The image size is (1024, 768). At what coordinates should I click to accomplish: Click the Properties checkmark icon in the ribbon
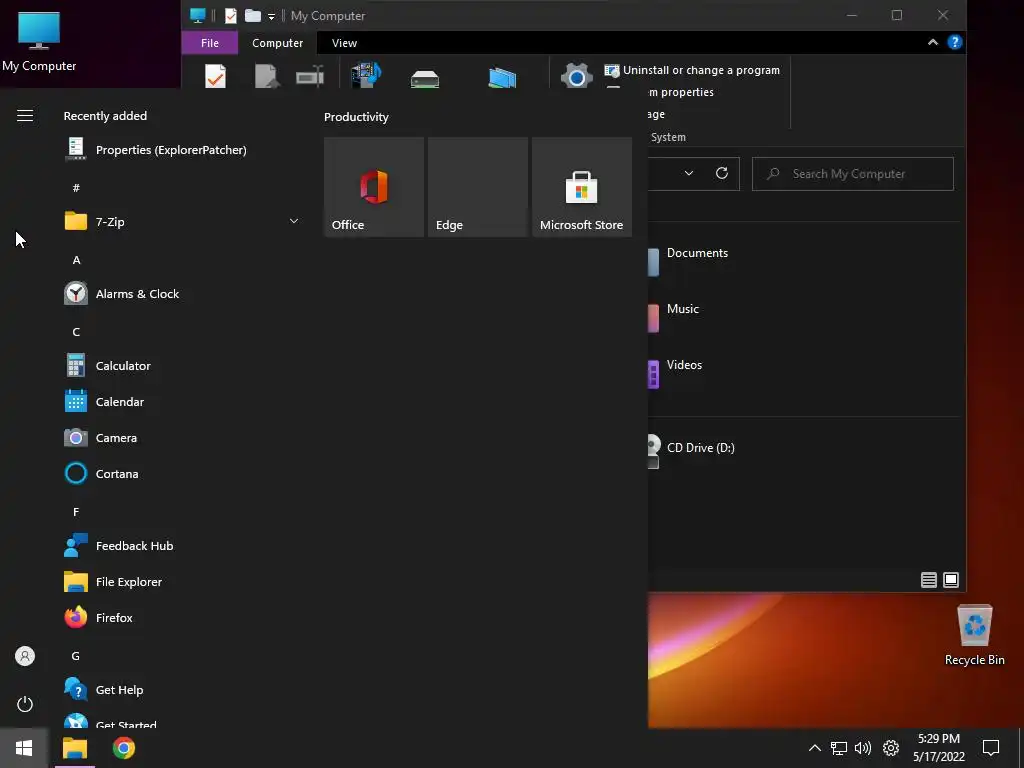click(x=216, y=76)
